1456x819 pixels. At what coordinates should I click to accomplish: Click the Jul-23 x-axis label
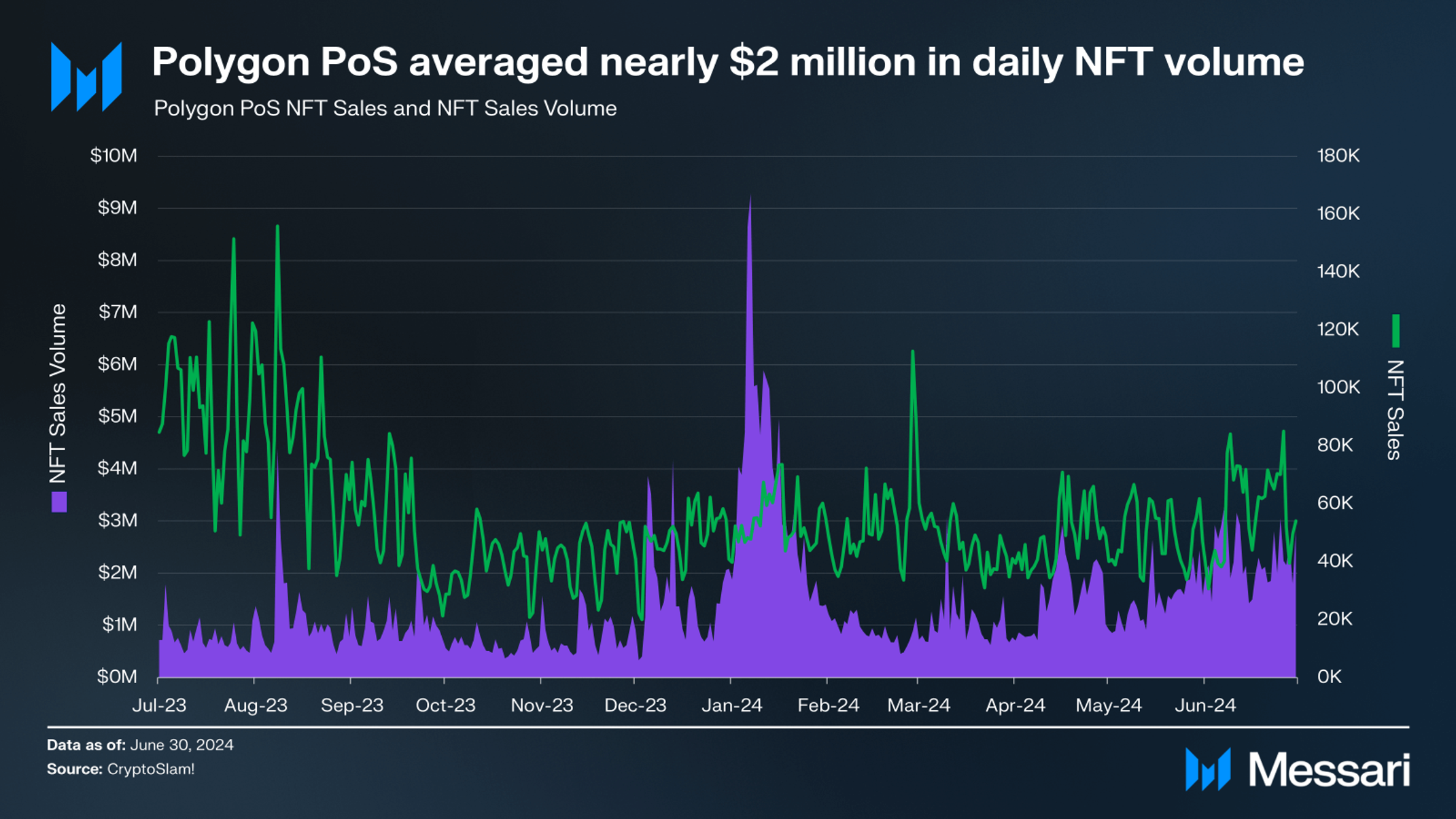(159, 705)
